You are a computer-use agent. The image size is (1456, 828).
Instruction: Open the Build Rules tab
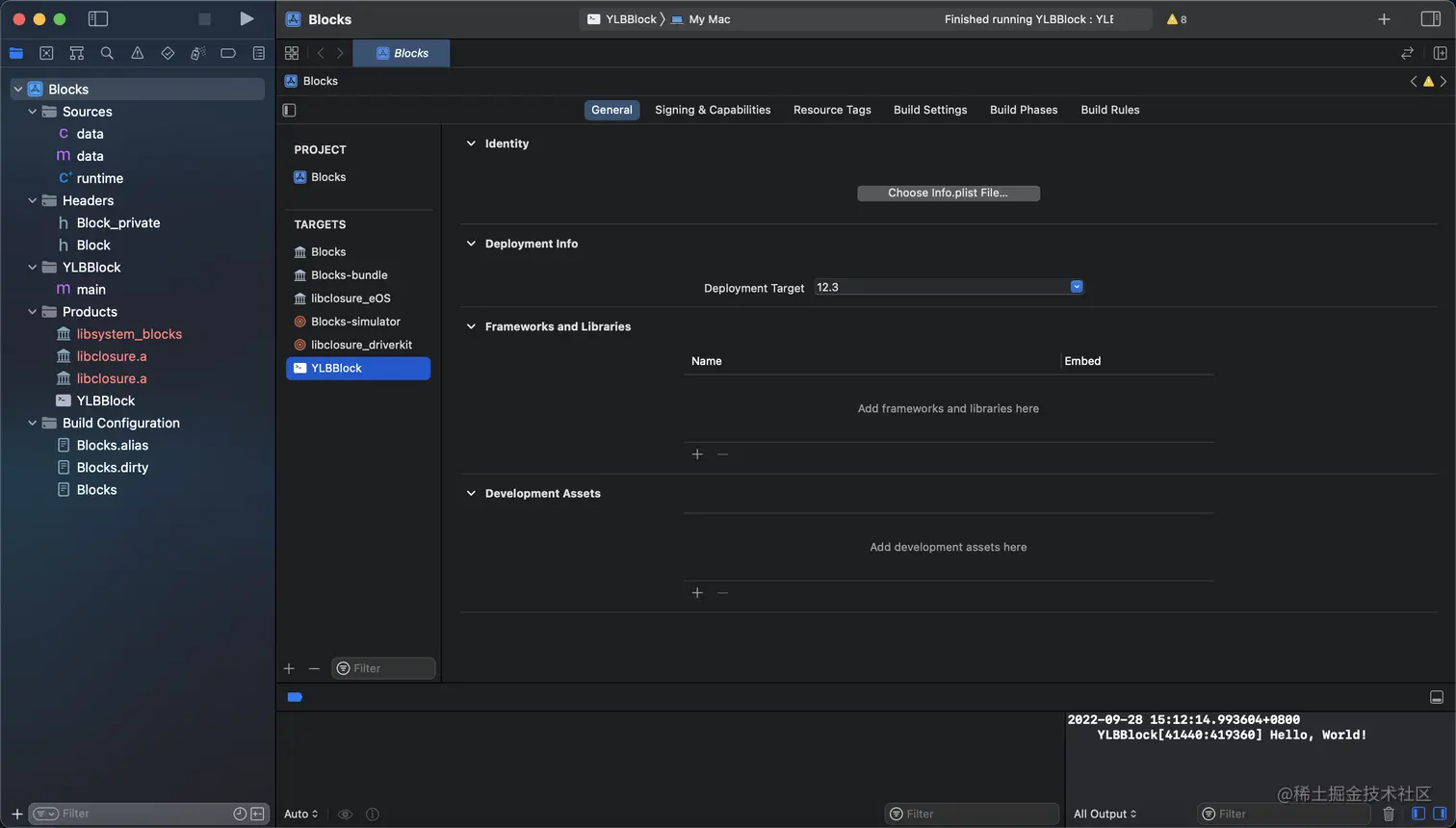coord(1110,110)
